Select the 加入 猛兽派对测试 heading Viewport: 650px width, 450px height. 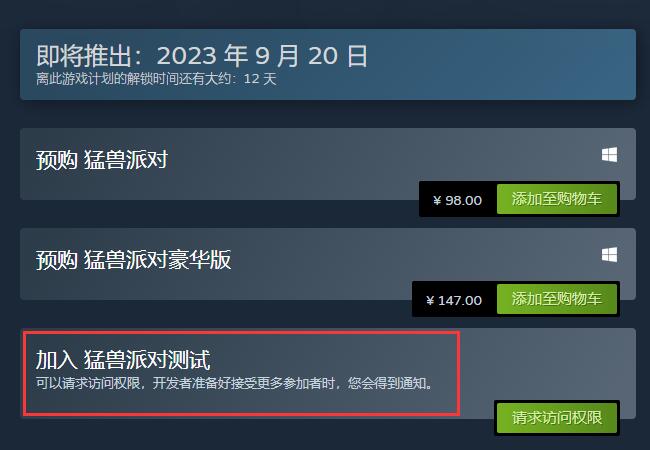tap(123, 359)
